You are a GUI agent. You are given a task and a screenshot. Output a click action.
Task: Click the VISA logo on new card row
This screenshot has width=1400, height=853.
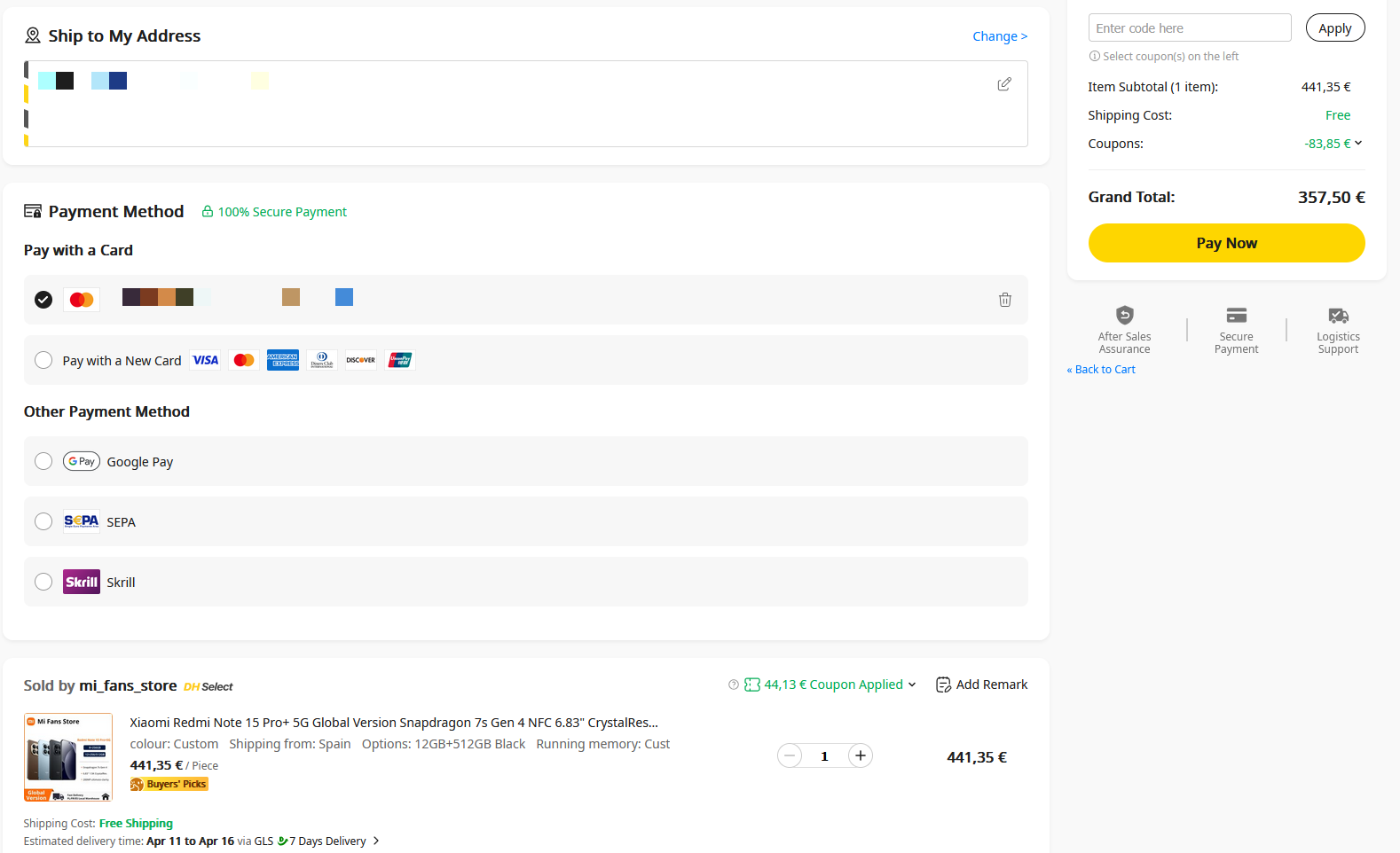[x=206, y=360]
